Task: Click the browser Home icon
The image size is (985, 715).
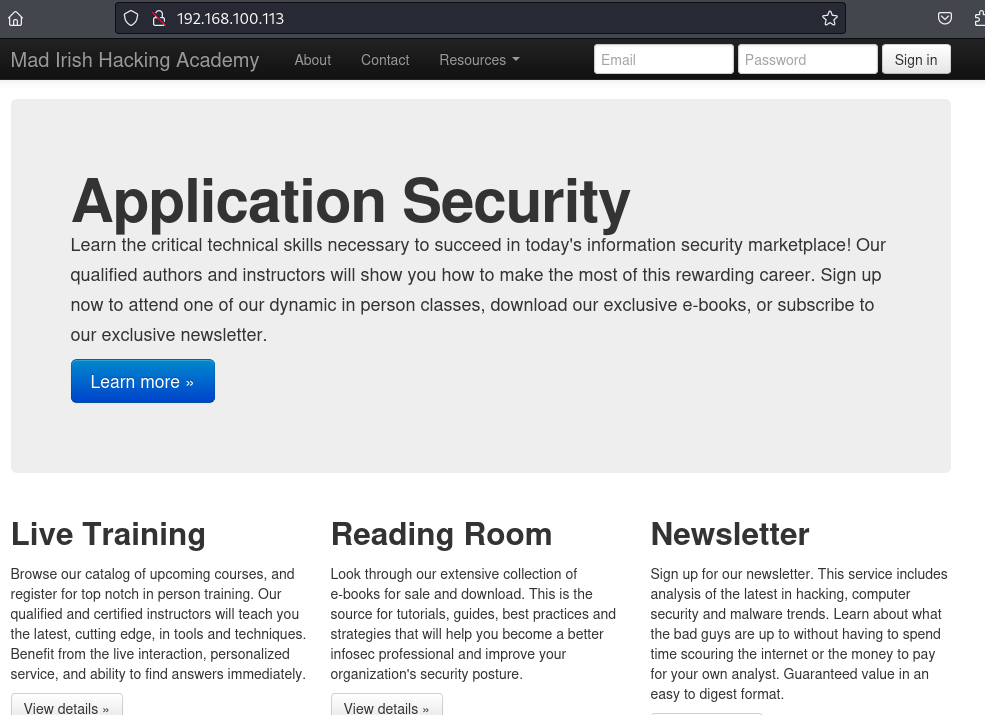Action: [x=16, y=18]
